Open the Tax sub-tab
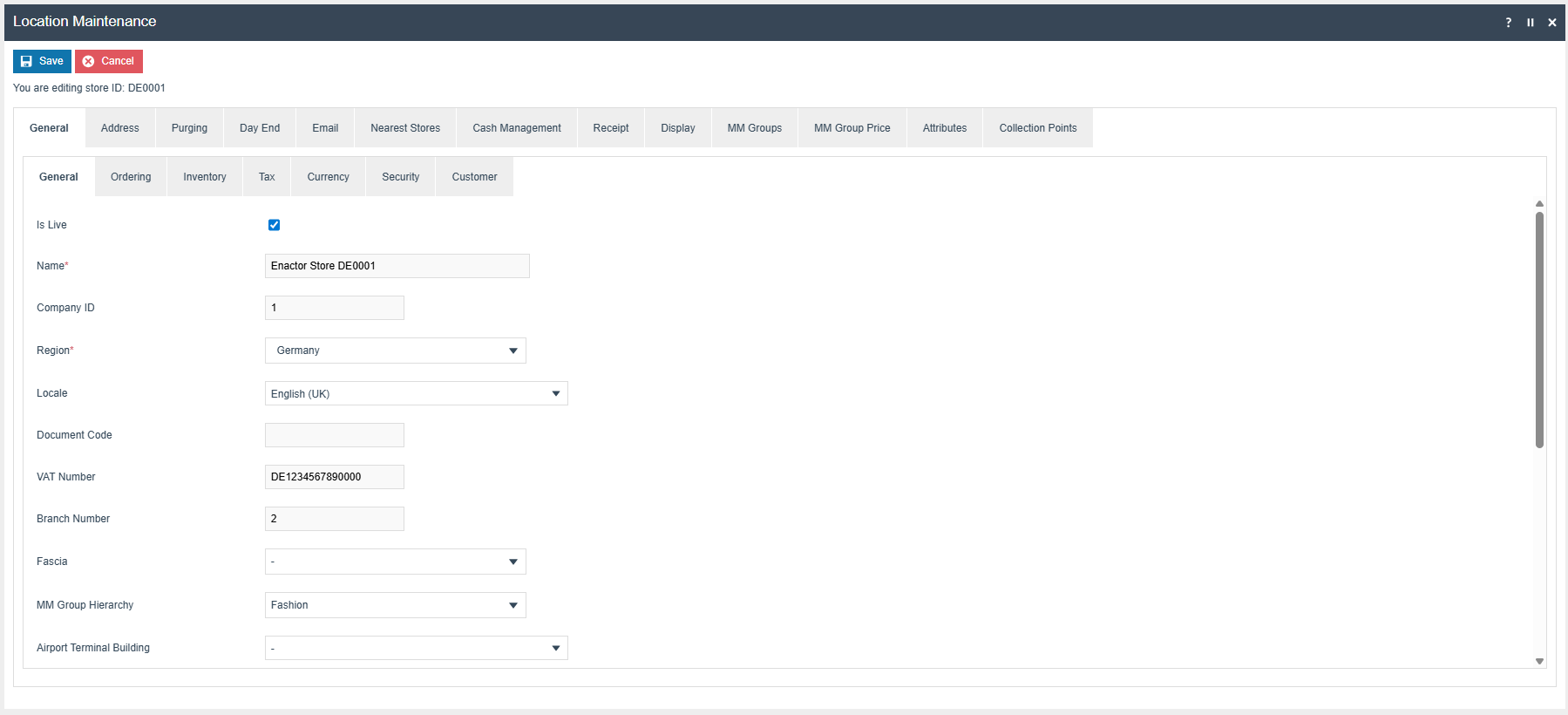 point(267,177)
